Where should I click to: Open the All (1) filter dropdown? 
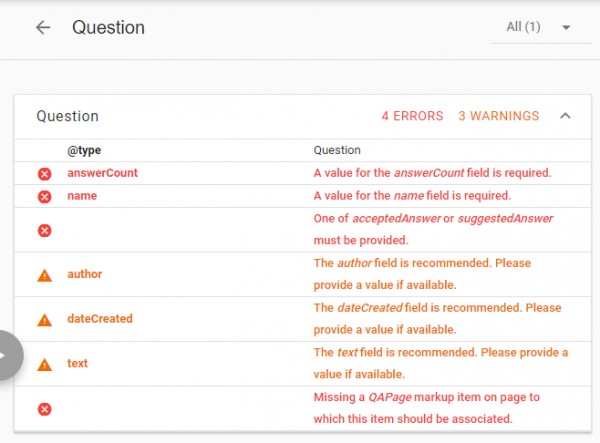tap(537, 27)
